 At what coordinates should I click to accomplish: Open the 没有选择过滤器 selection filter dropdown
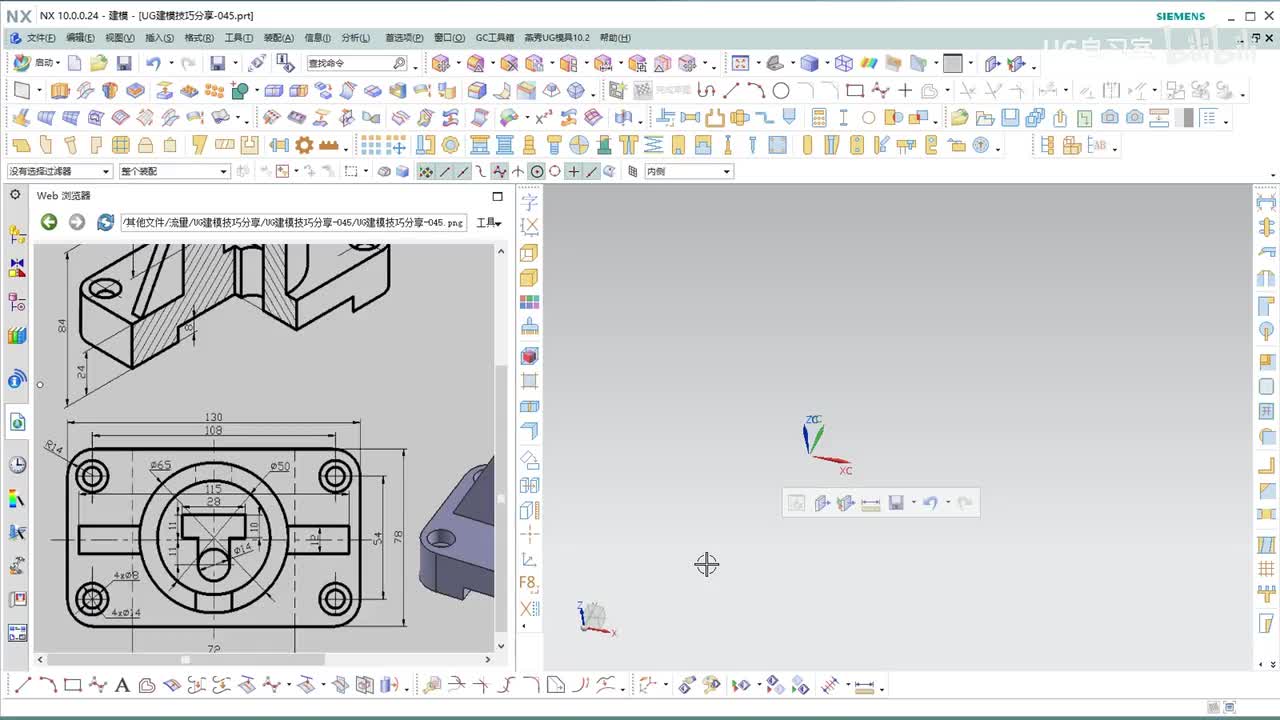[59, 171]
